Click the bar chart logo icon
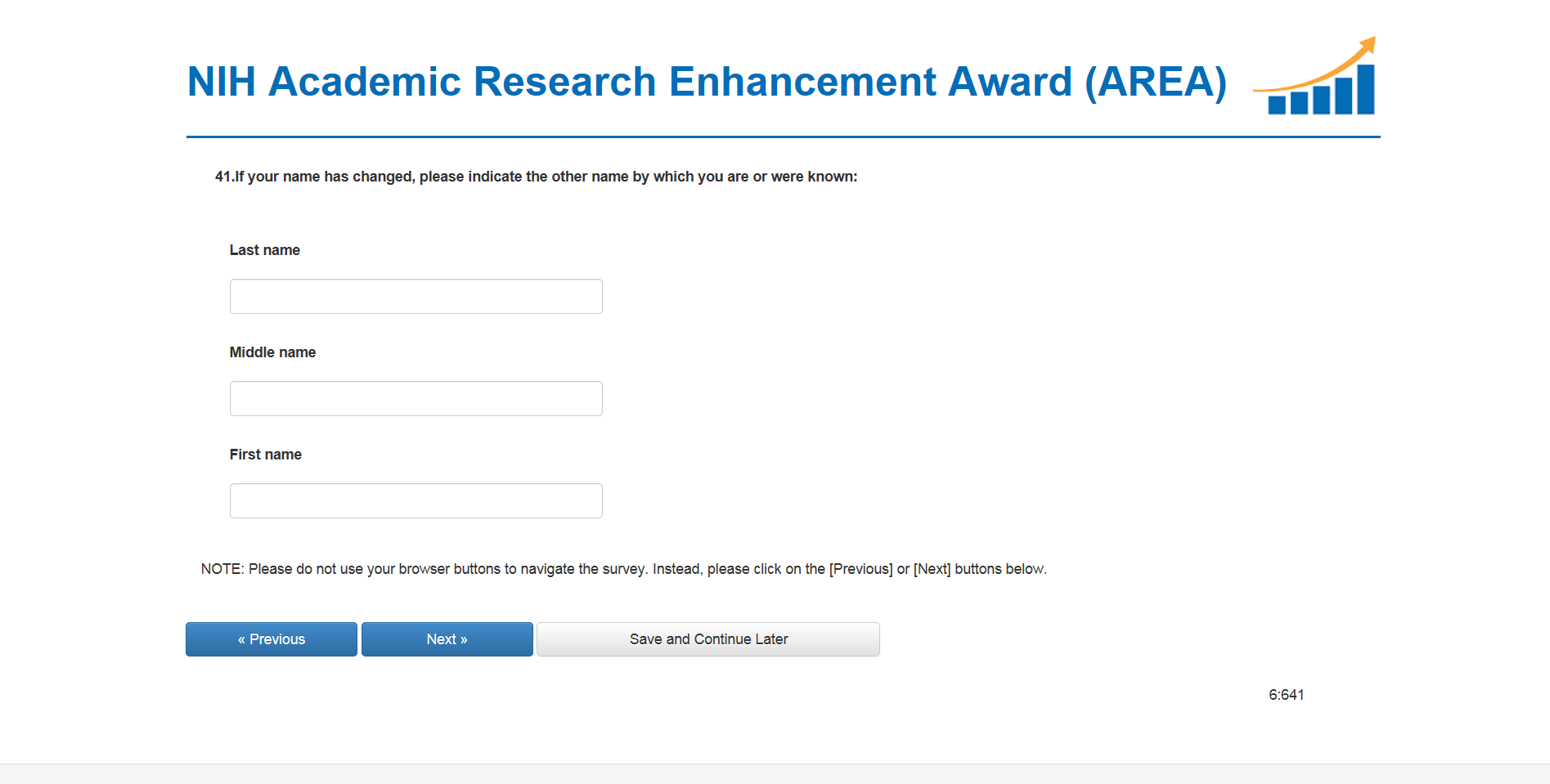This screenshot has width=1550, height=784. [x=1315, y=76]
